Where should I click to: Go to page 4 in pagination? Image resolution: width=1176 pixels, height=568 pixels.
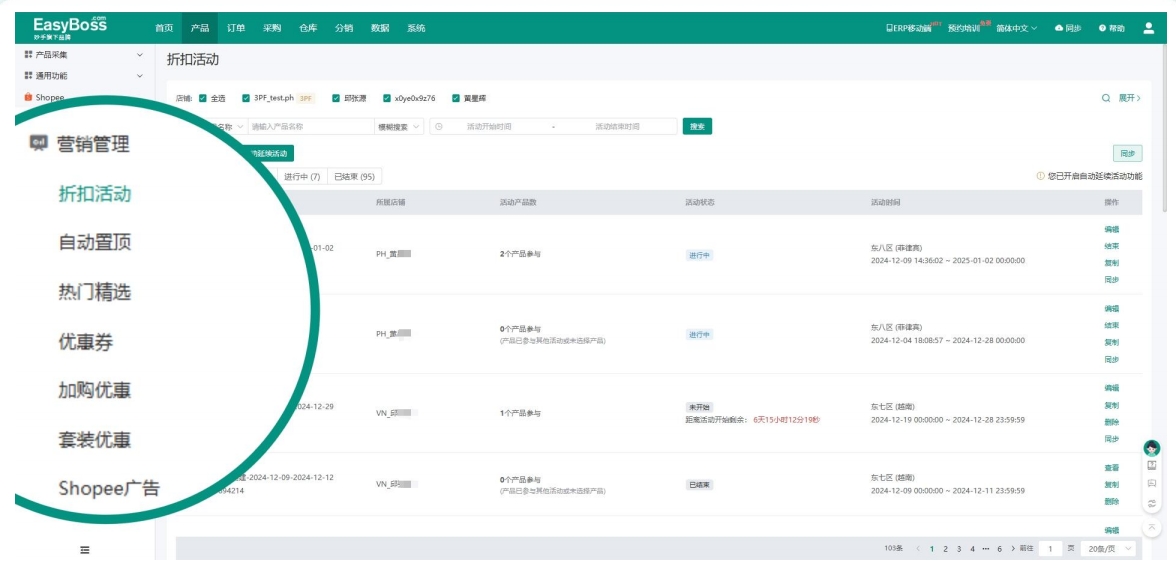(x=973, y=549)
